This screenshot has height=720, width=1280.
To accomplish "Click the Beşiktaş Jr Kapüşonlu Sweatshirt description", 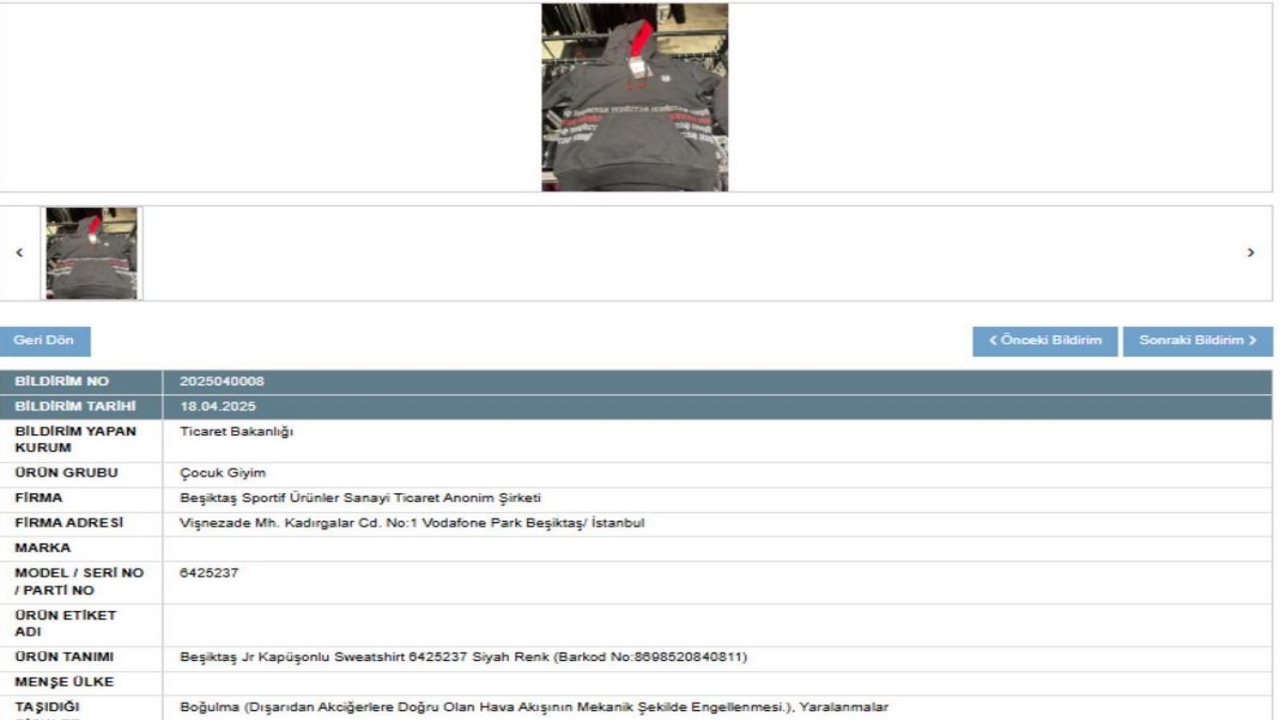I will pyautogui.click(x=463, y=657).
